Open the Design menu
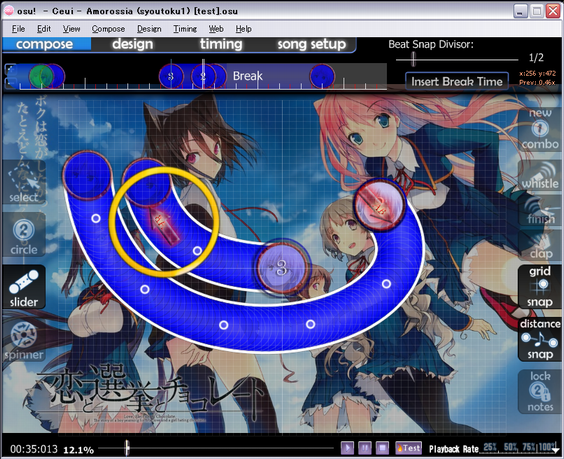This screenshot has height=459, width=564. (149, 29)
